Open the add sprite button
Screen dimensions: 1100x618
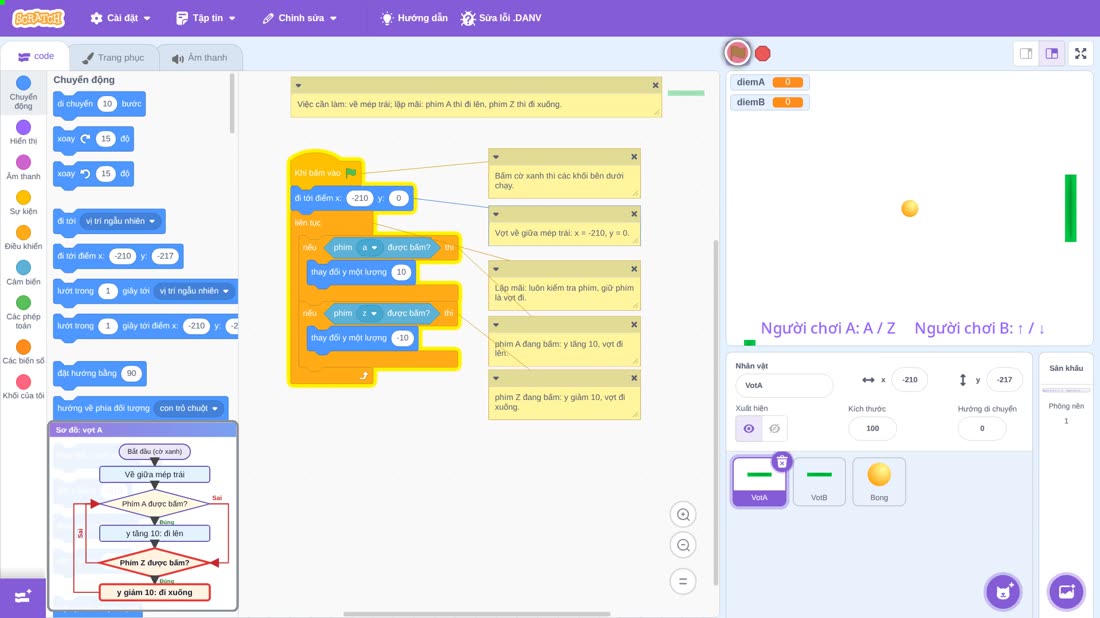click(1003, 591)
